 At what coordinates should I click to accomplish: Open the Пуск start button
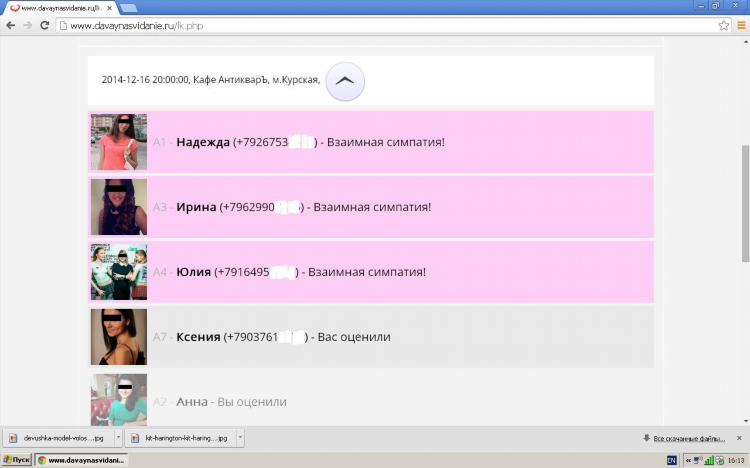point(17,460)
